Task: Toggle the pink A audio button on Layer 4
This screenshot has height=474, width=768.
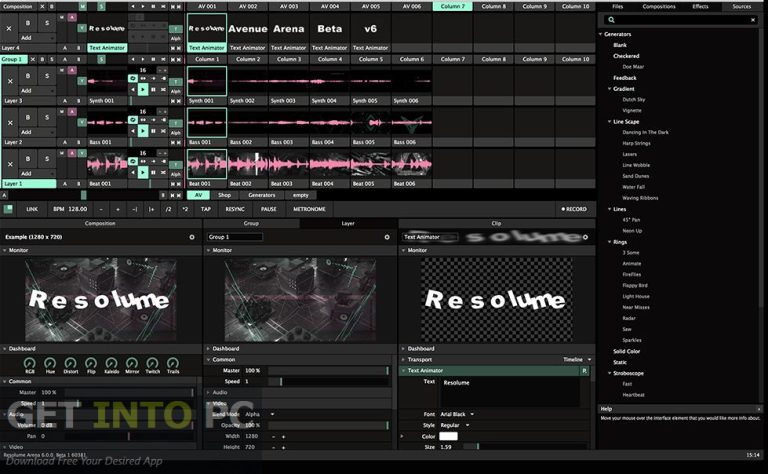Action: point(72,17)
